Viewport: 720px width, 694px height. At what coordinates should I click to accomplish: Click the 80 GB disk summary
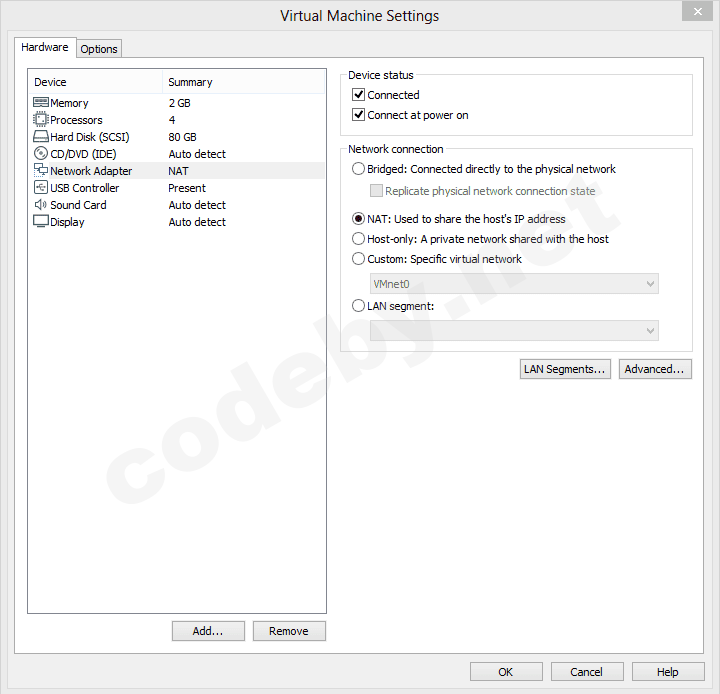182,137
